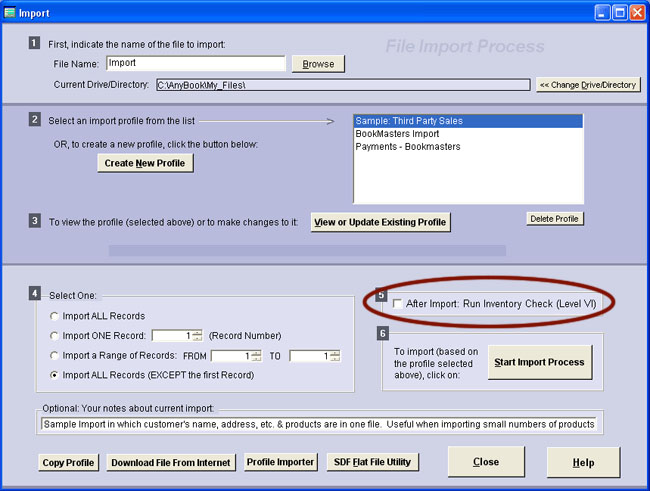Click the Record Number spinner arrows

tap(197, 335)
